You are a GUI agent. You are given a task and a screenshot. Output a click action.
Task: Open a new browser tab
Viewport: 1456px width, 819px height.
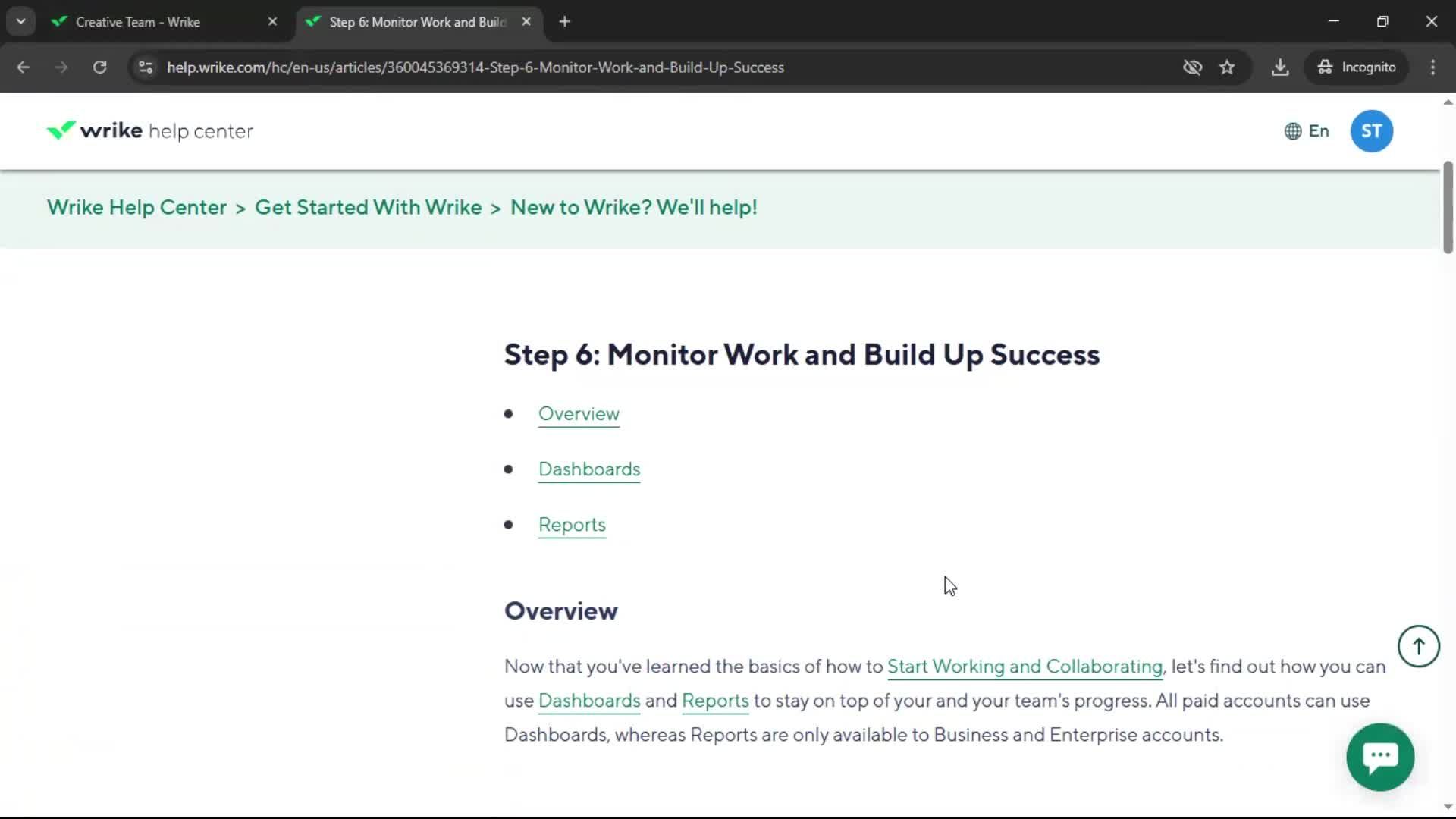click(x=564, y=22)
